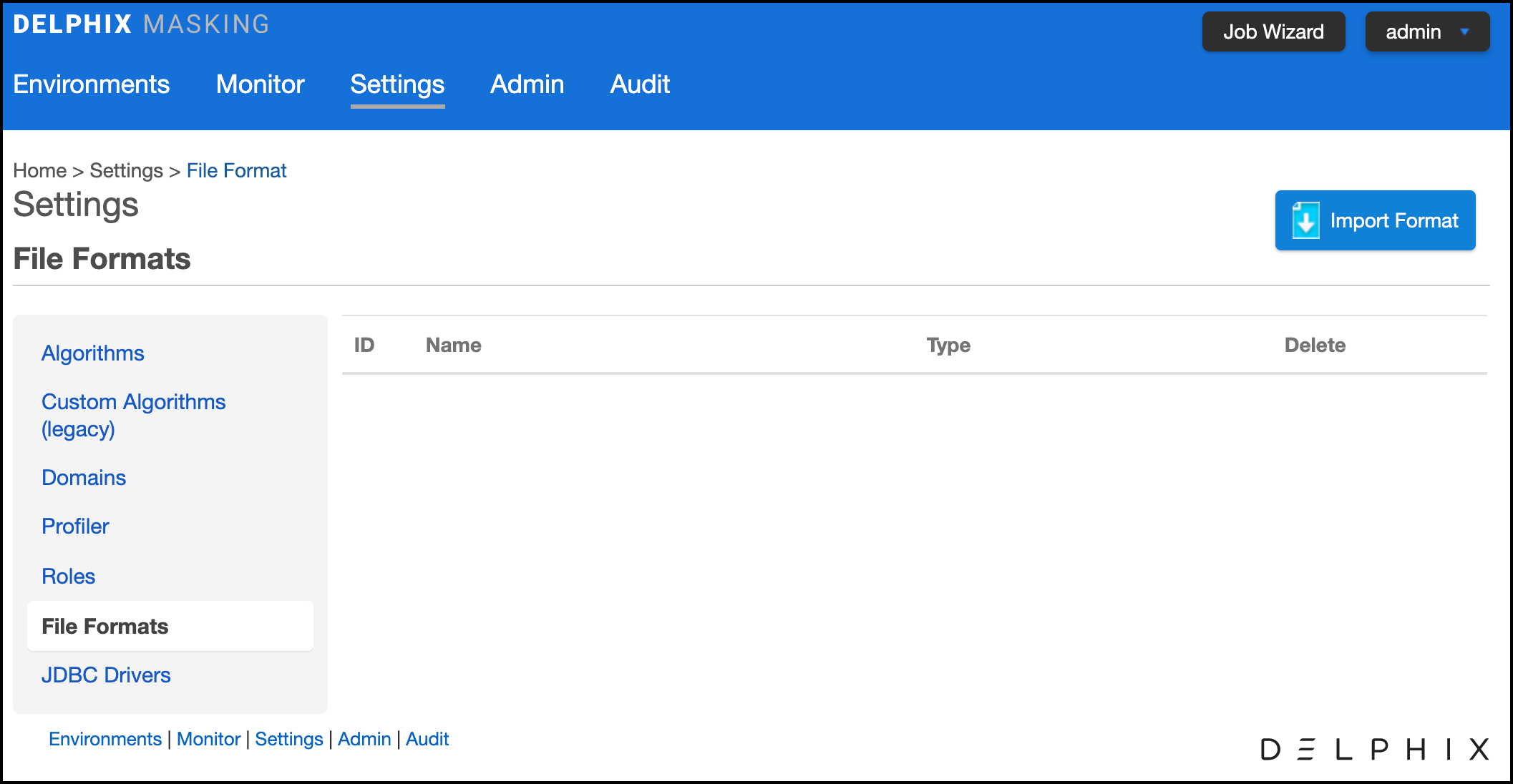Click the File Format breadcrumb link
Viewport: 1513px width, 784px height.
(236, 171)
